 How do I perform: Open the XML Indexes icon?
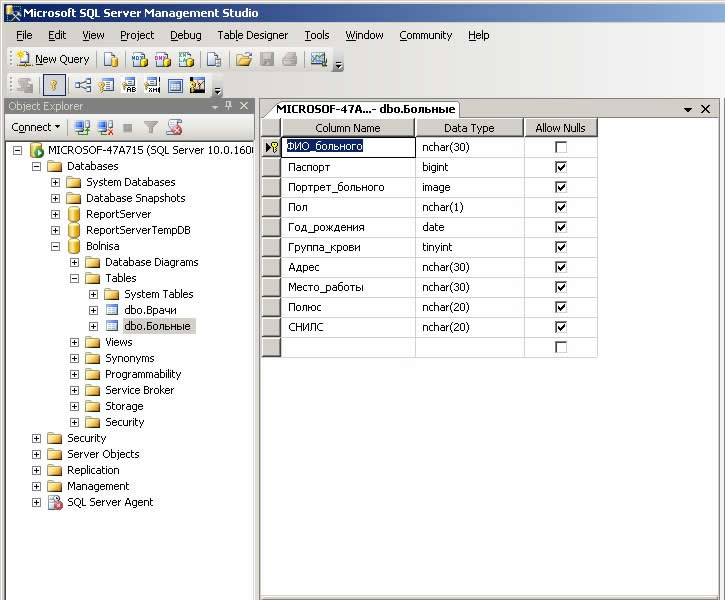click(x=152, y=86)
